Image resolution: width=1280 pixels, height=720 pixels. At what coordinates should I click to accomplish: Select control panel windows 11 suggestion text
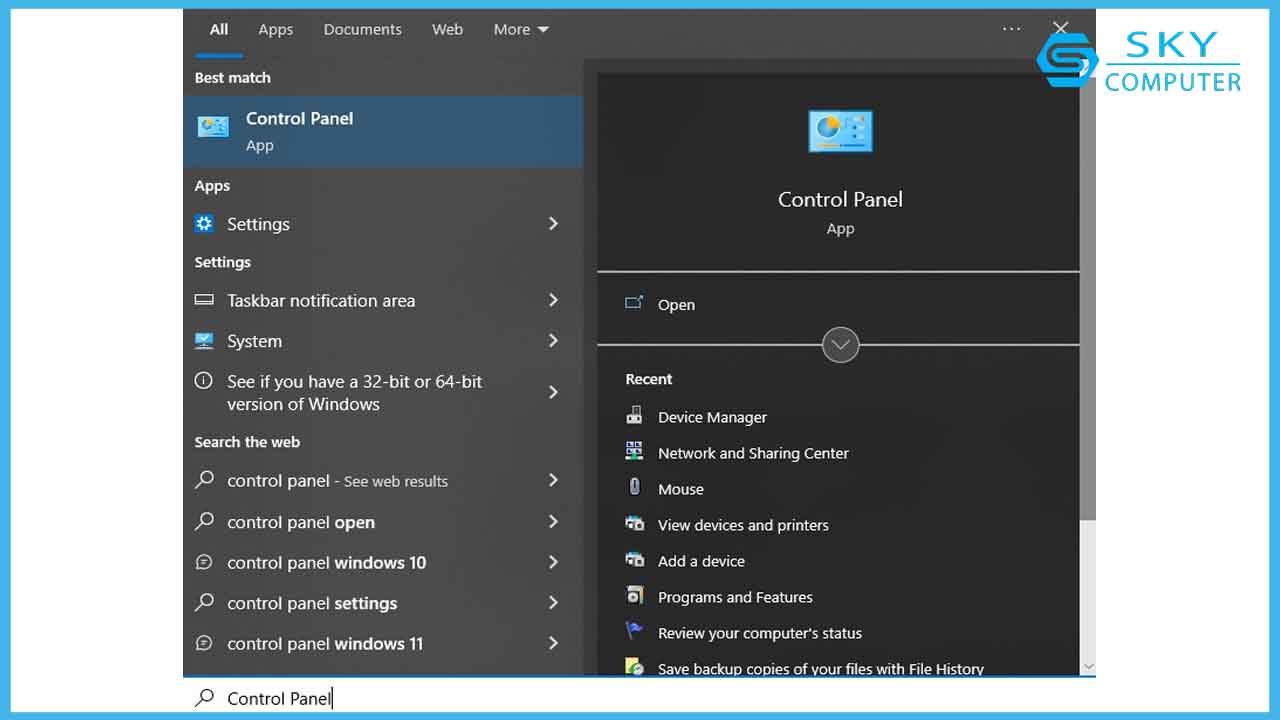click(325, 644)
